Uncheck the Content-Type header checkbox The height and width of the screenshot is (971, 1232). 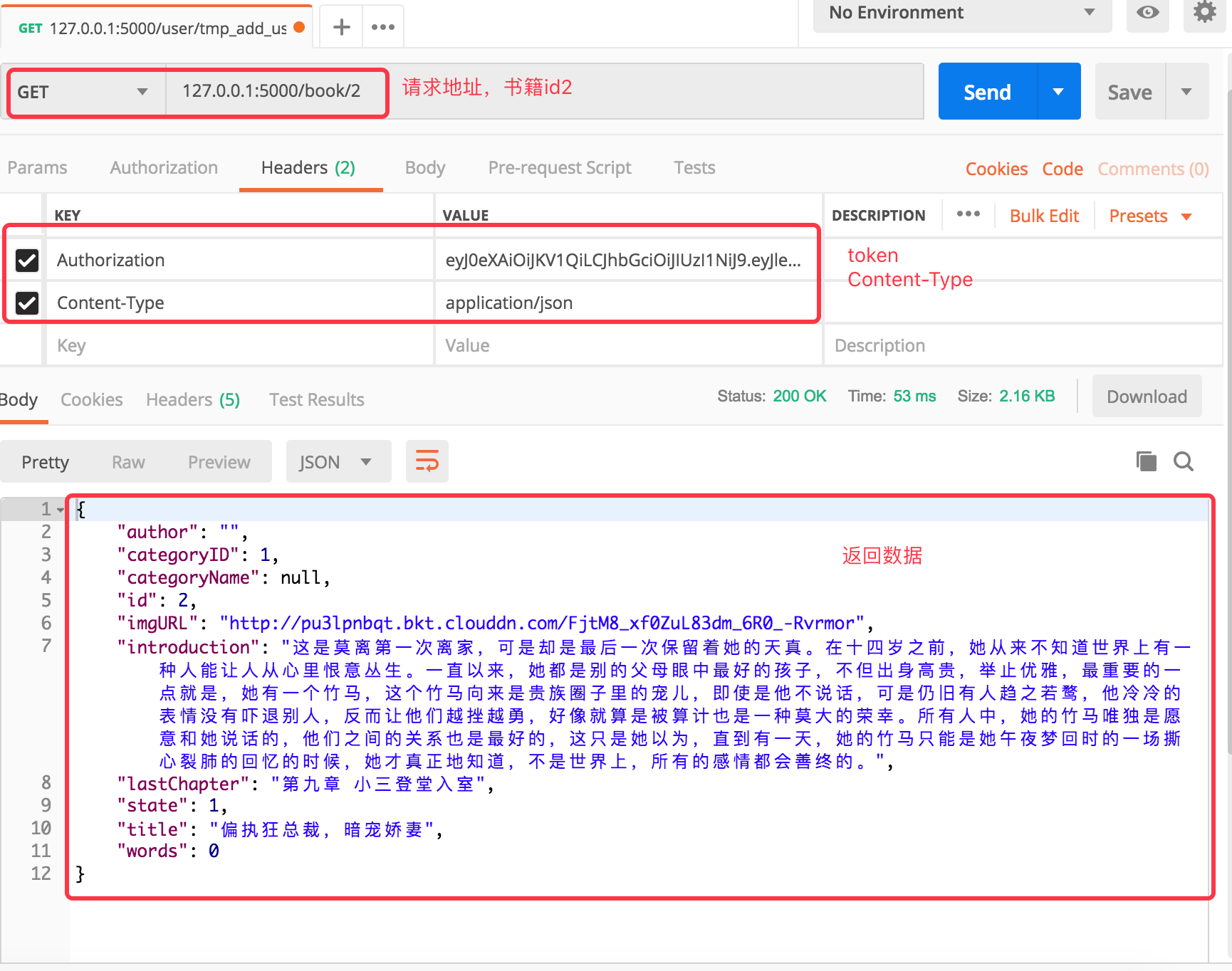point(27,303)
